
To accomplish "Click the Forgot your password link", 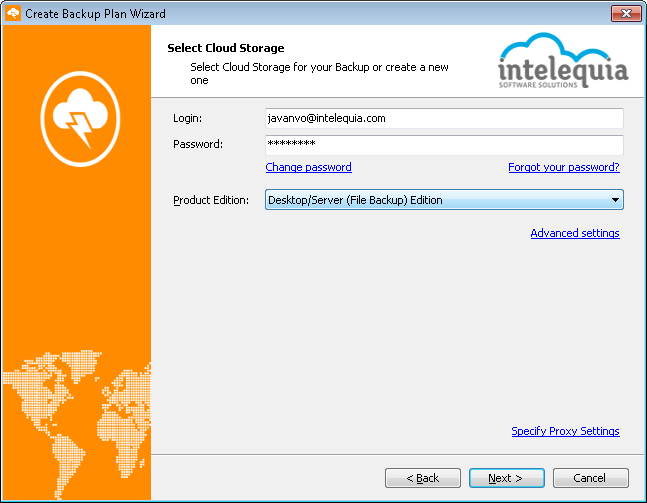I will [x=564, y=167].
